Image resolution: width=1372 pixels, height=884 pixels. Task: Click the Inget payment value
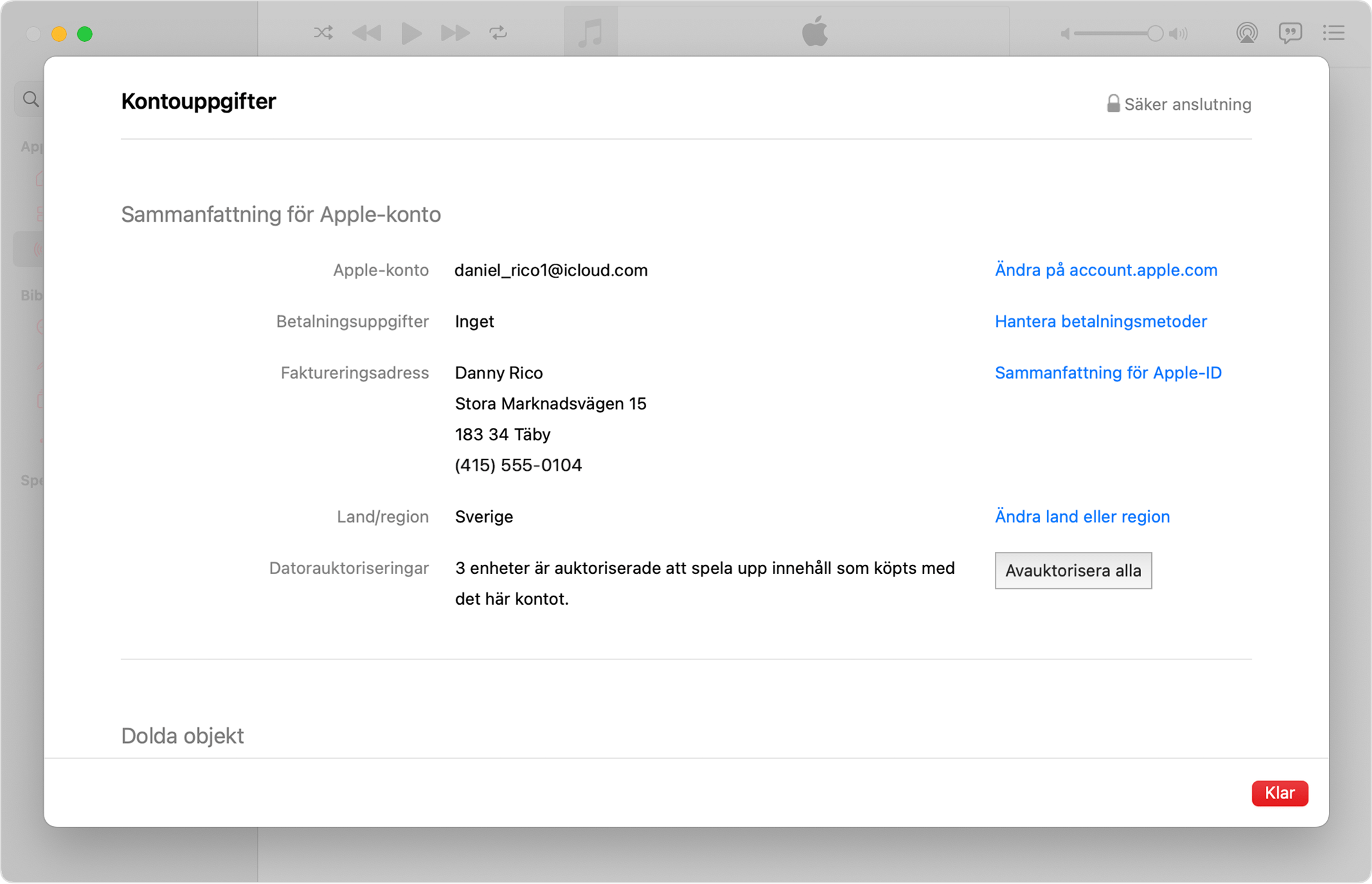click(x=474, y=322)
